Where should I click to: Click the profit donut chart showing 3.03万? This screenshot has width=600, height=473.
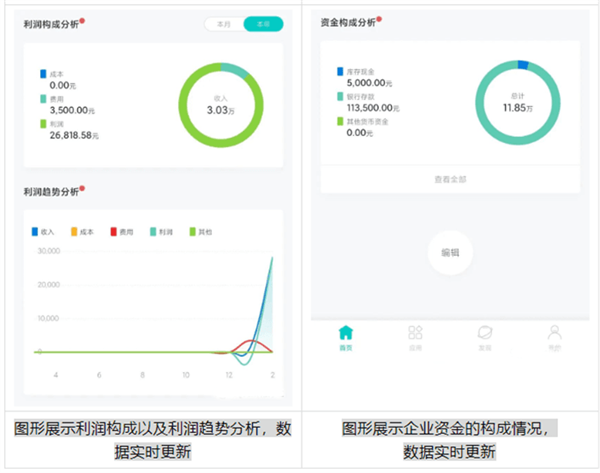[221, 105]
